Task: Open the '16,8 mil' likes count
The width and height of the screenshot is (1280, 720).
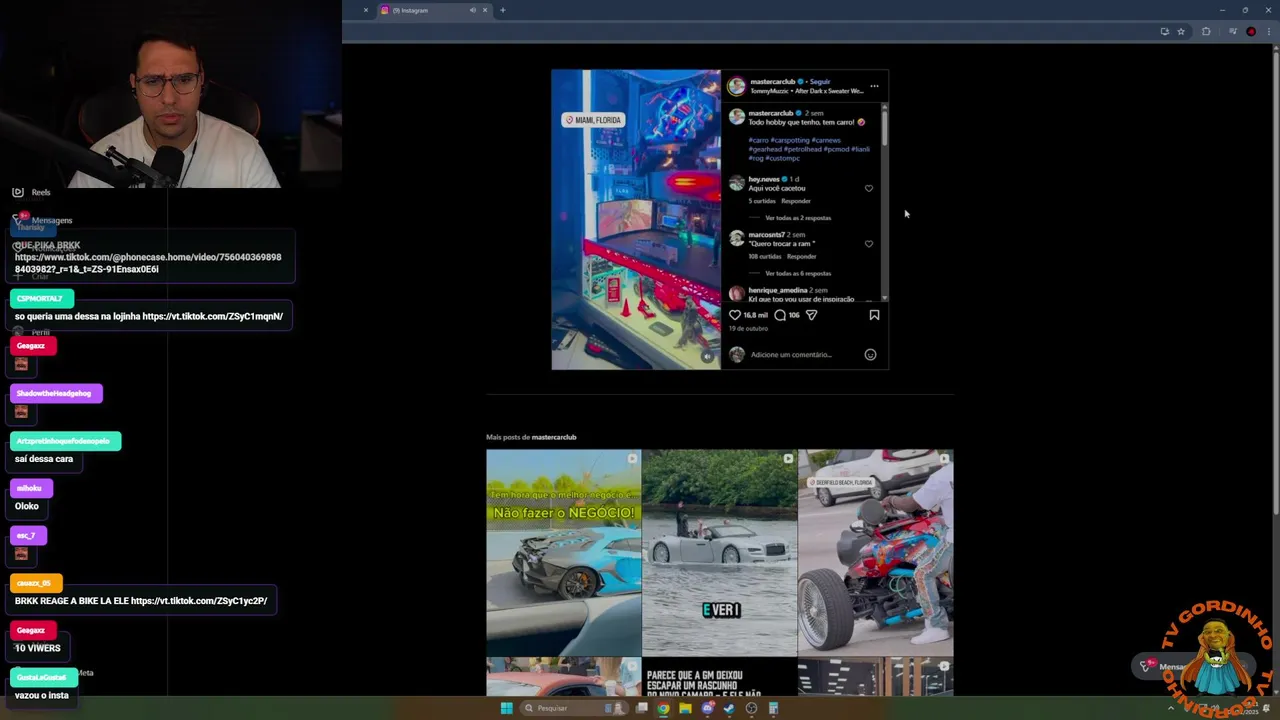Action: tap(756, 315)
